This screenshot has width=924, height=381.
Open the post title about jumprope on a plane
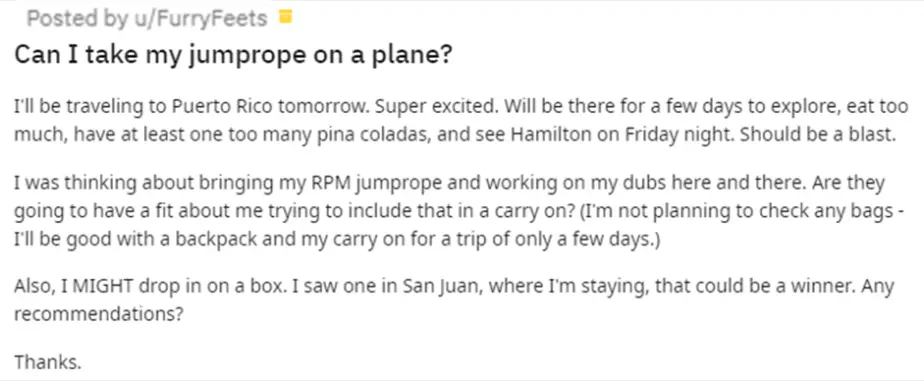tap(233, 55)
